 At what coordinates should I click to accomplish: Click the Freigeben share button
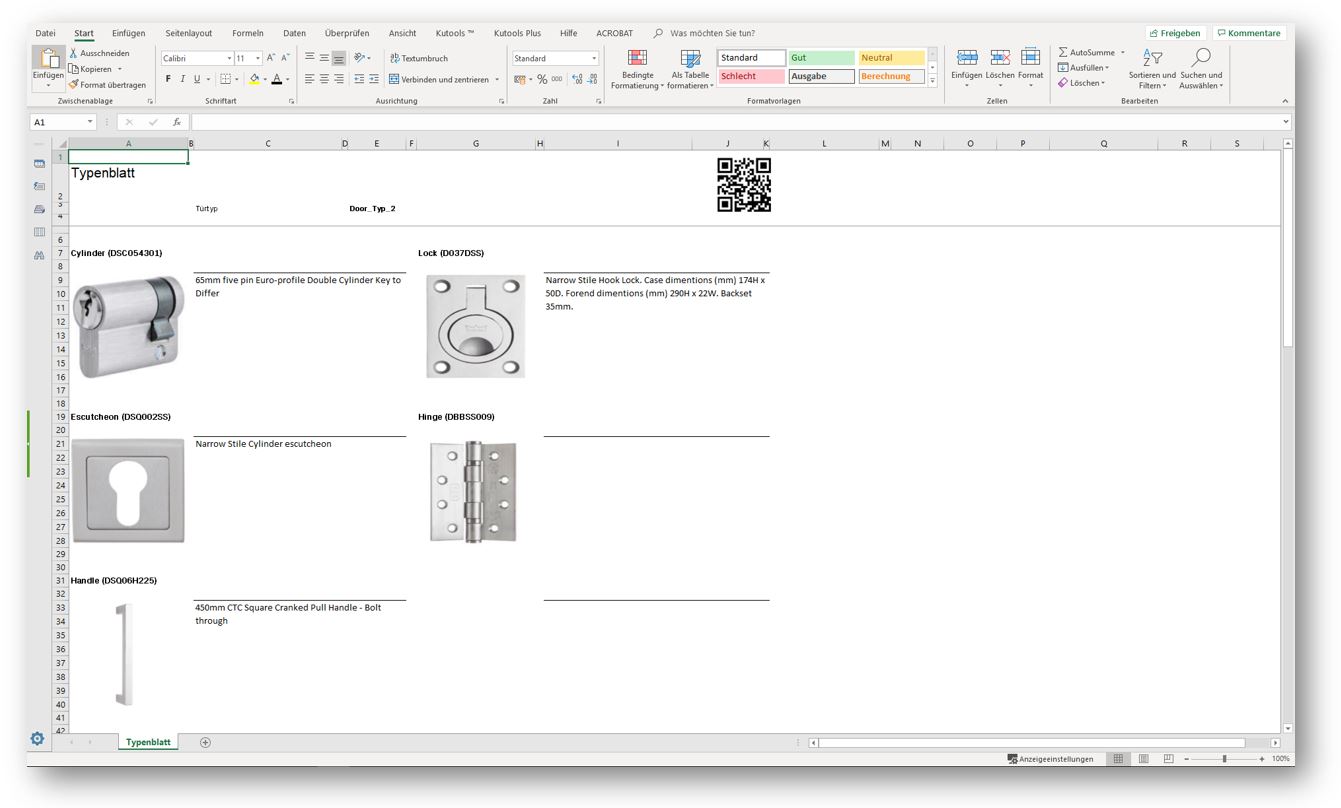(x=1175, y=33)
